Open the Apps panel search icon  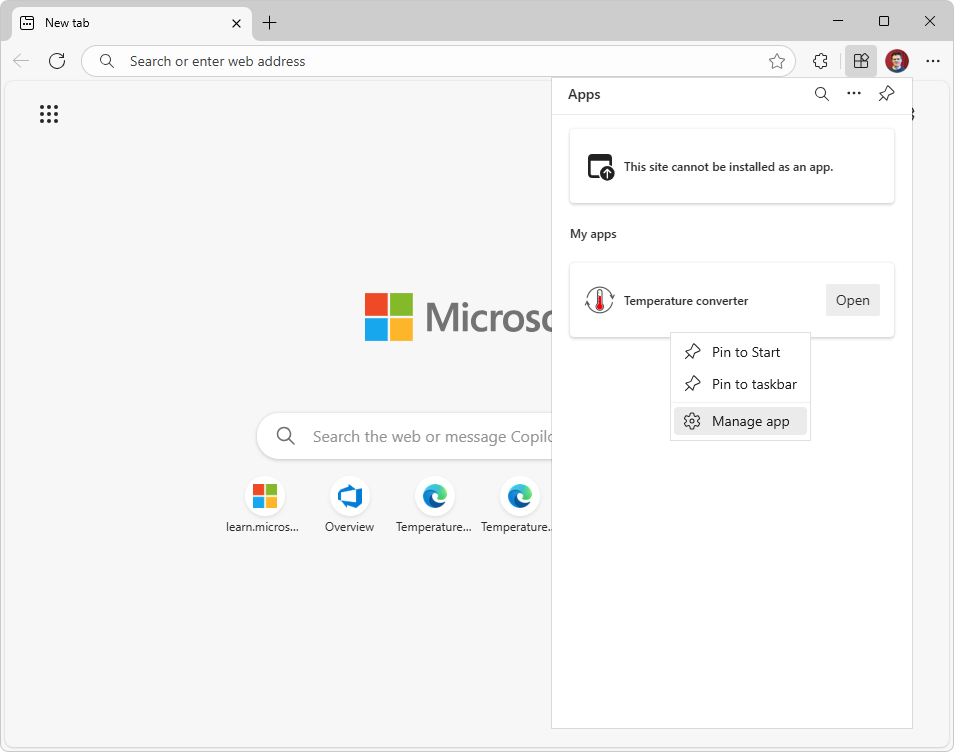[821, 93]
